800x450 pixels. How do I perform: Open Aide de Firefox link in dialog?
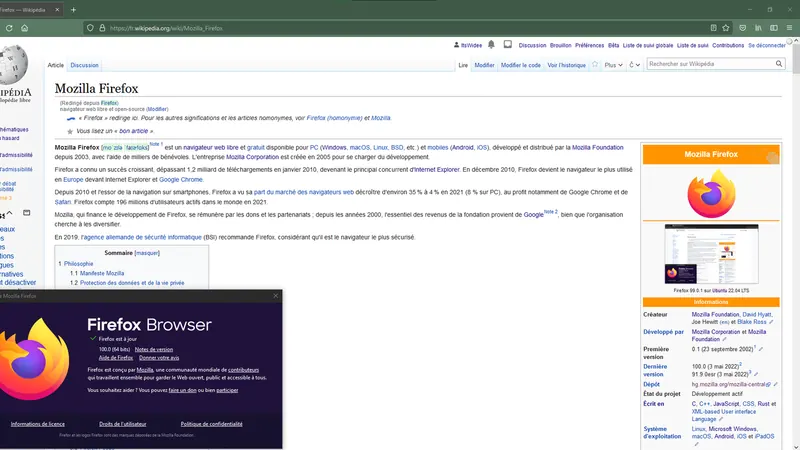coord(116,358)
